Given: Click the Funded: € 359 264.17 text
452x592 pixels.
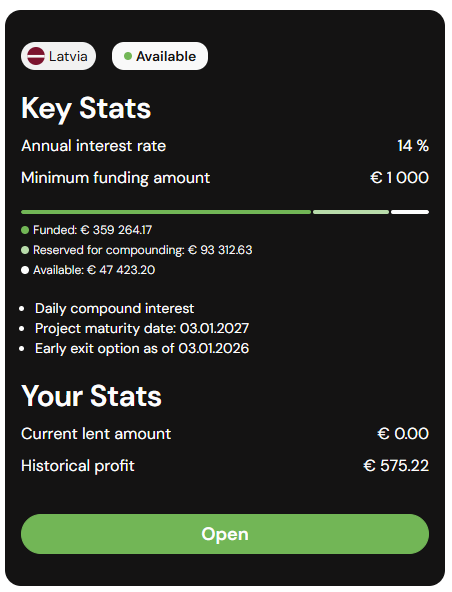Looking at the screenshot, I should (93, 230).
